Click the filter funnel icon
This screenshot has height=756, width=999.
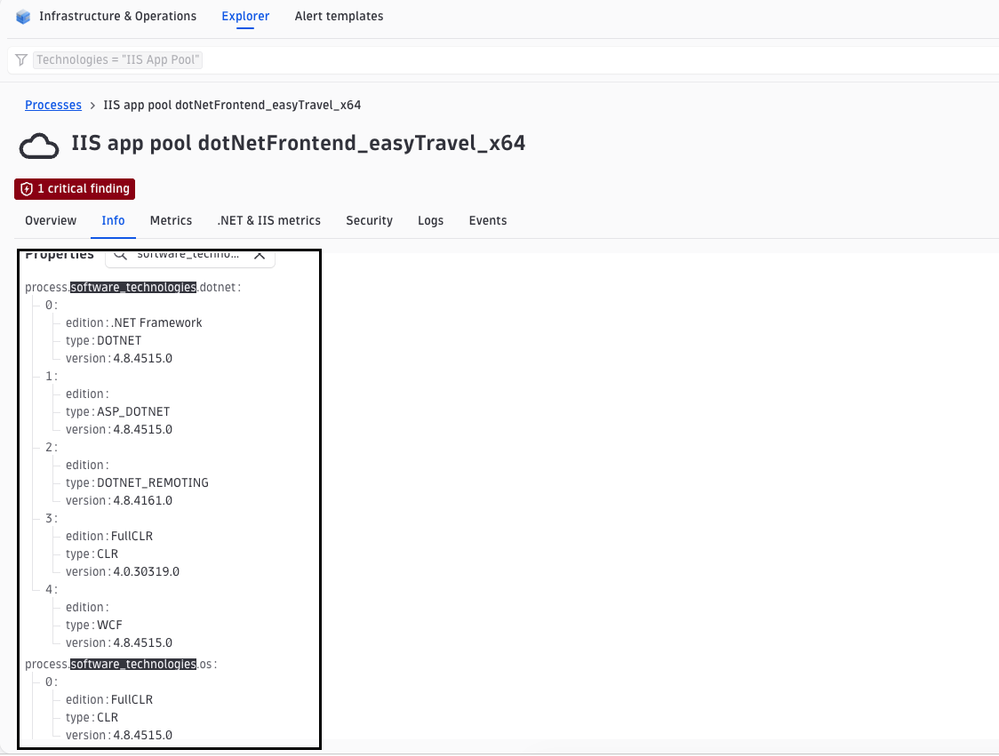click(21, 60)
